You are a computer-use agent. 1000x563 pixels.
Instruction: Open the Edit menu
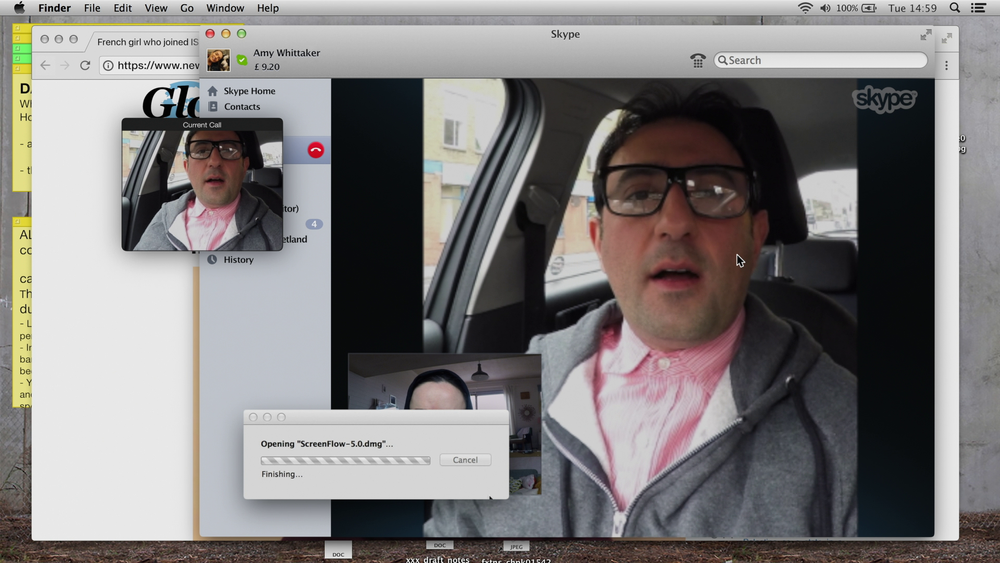(x=122, y=8)
